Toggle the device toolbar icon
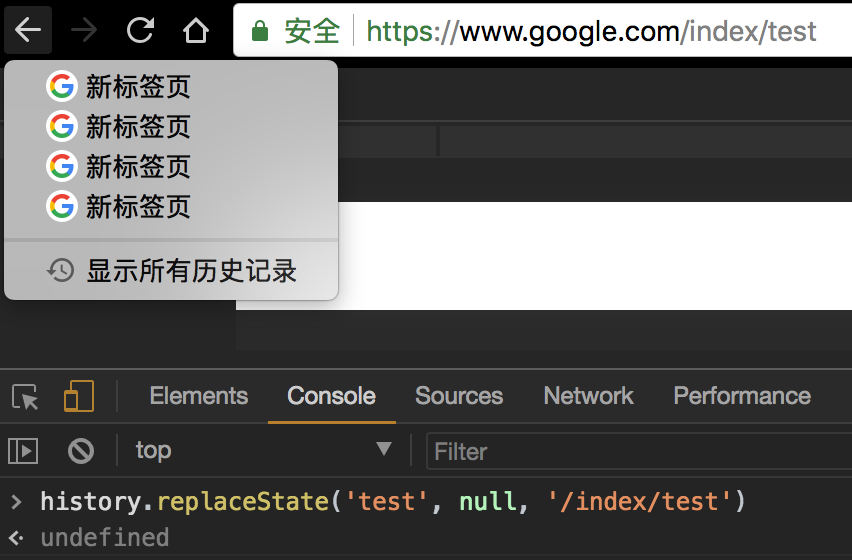This screenshot has height=560, width=852. 78,397
